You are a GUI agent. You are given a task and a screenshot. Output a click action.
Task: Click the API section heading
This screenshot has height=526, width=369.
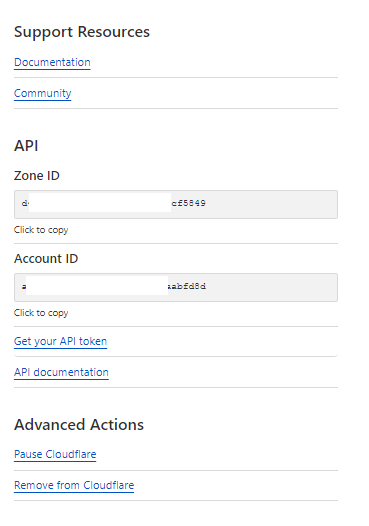[26, 146]
